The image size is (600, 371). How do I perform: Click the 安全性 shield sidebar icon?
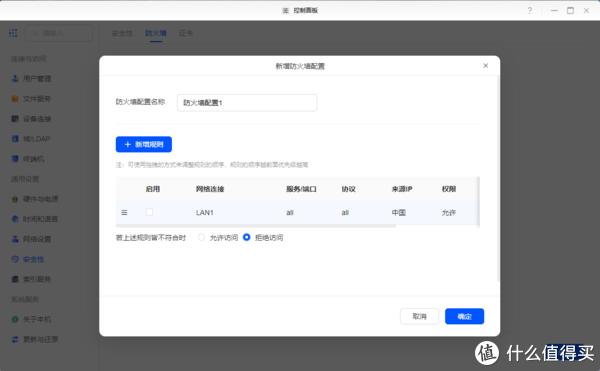pyautogui.click(x=15, y=259)
